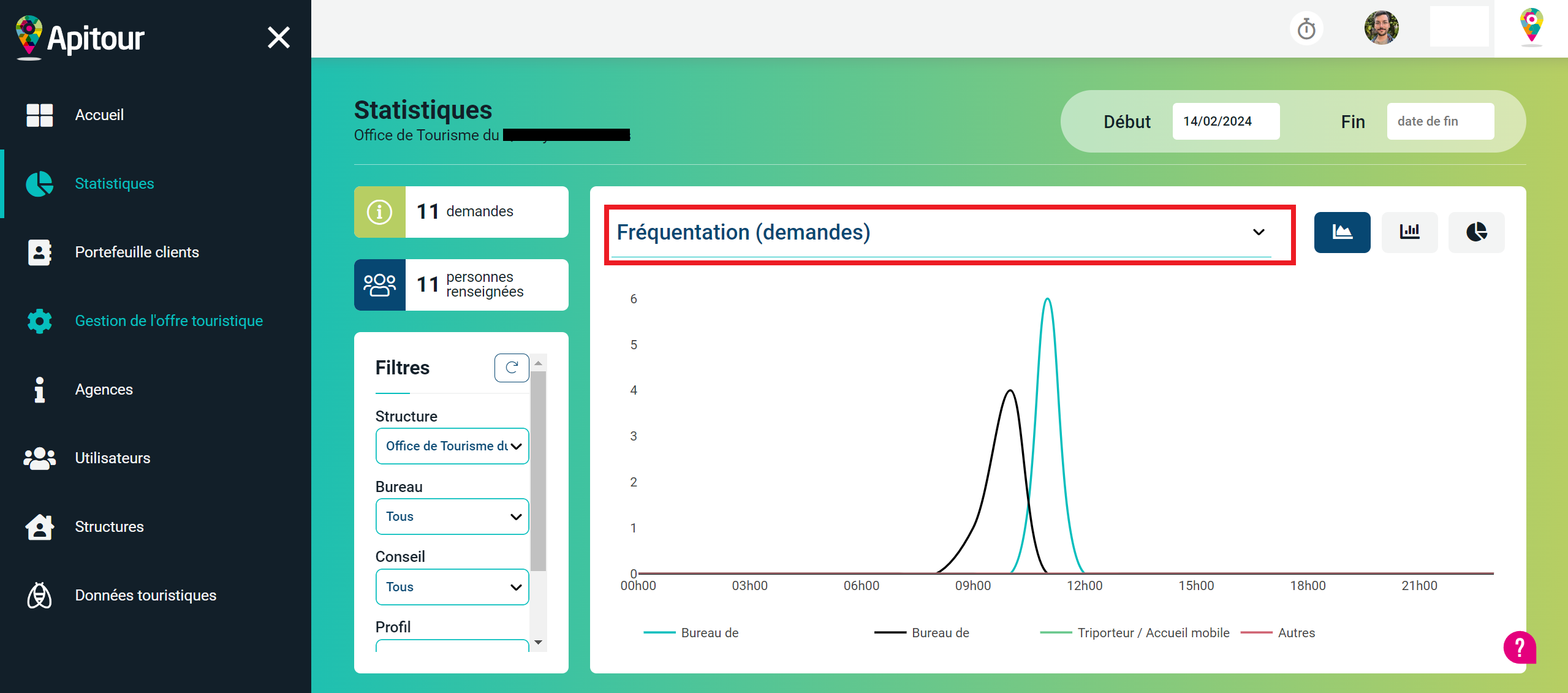Open the Bureau filter dropdown
The width and height of the screenshot is (1568, 693).
[x=452, y=517]
